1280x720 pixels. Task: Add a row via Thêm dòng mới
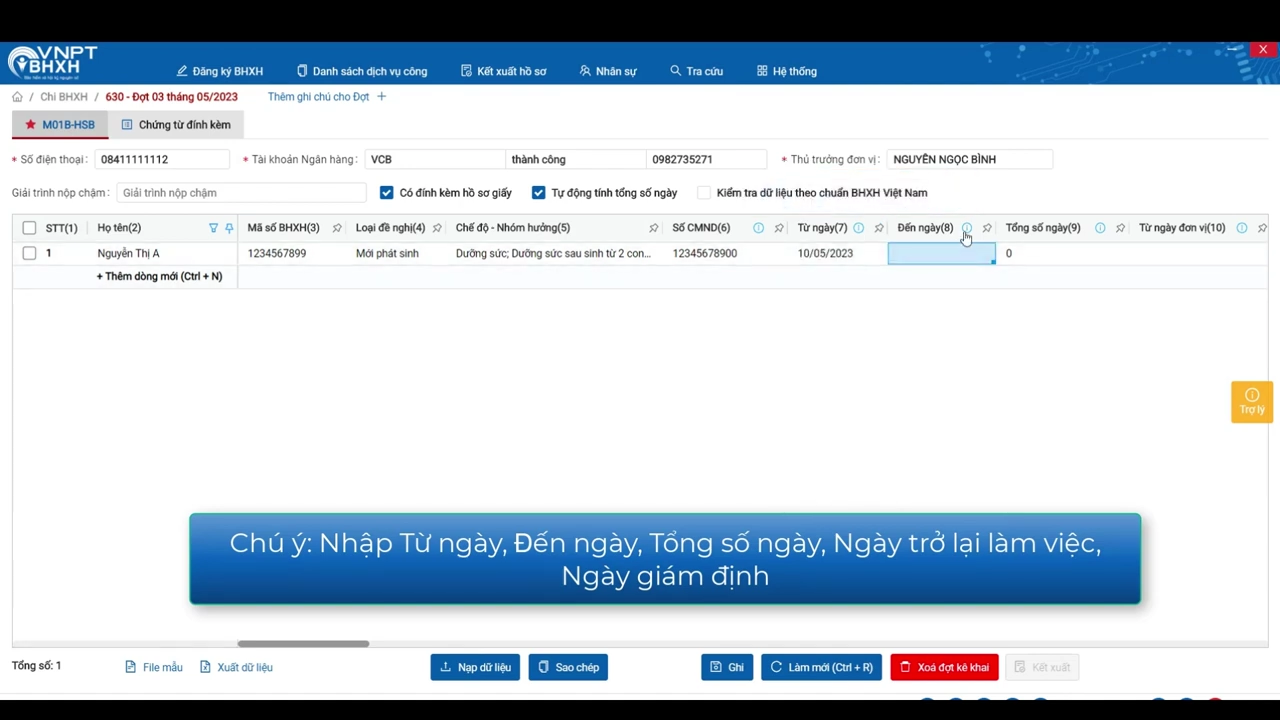(x=159, y=276)
